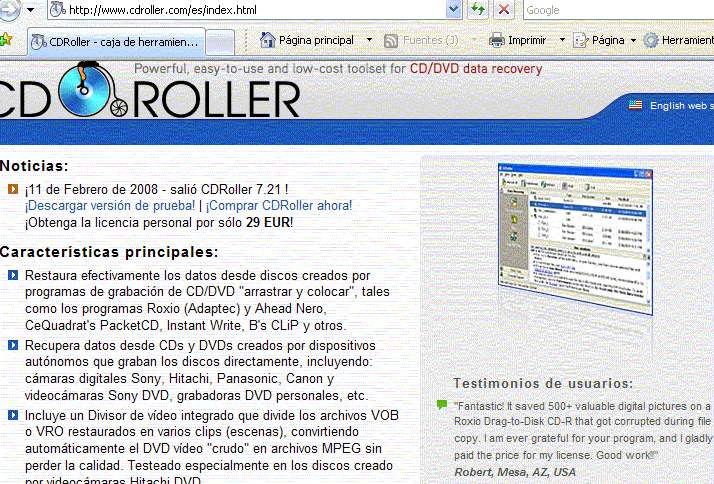This screenshot has width=714, height=484.
Task: Open the English web site link
Action: [x=682, y=106]
